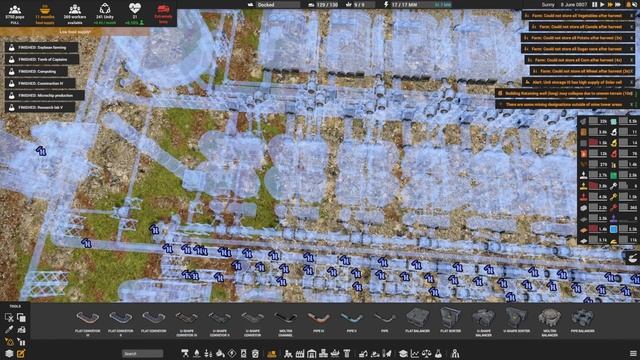Open the power lightning build category
Screen dimensions: 640x360
[232, 353]
